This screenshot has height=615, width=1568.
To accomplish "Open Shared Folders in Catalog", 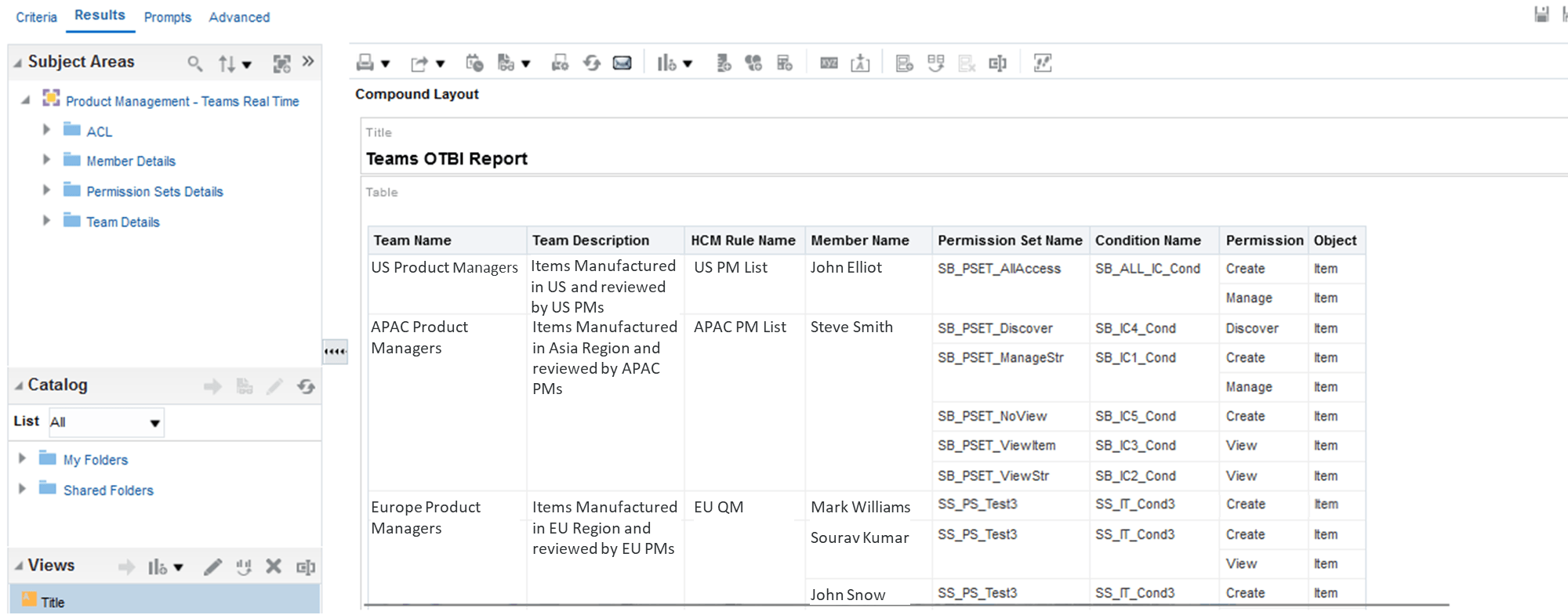I will click(108, 490).
